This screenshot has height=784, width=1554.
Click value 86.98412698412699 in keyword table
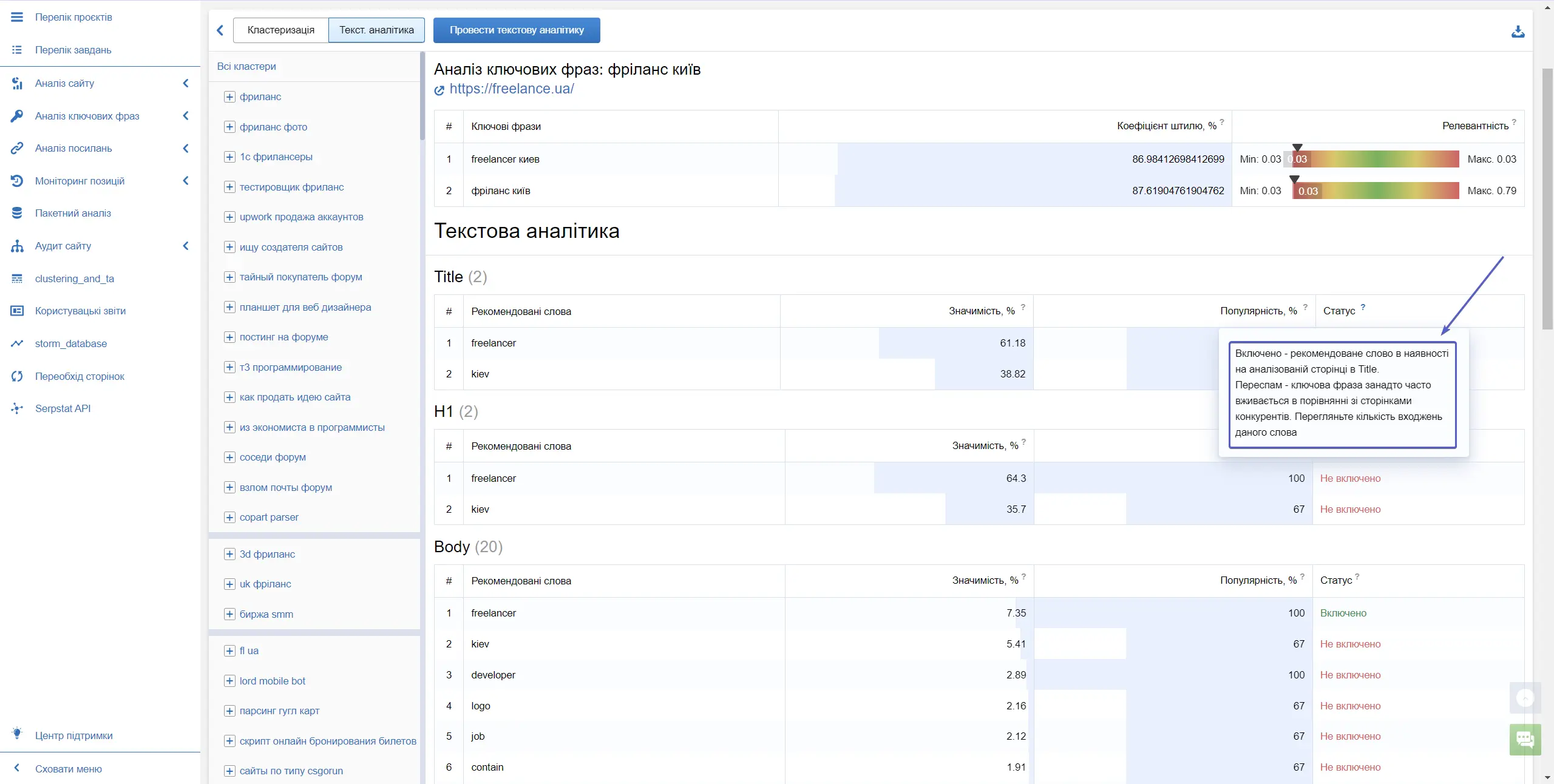1178,159
